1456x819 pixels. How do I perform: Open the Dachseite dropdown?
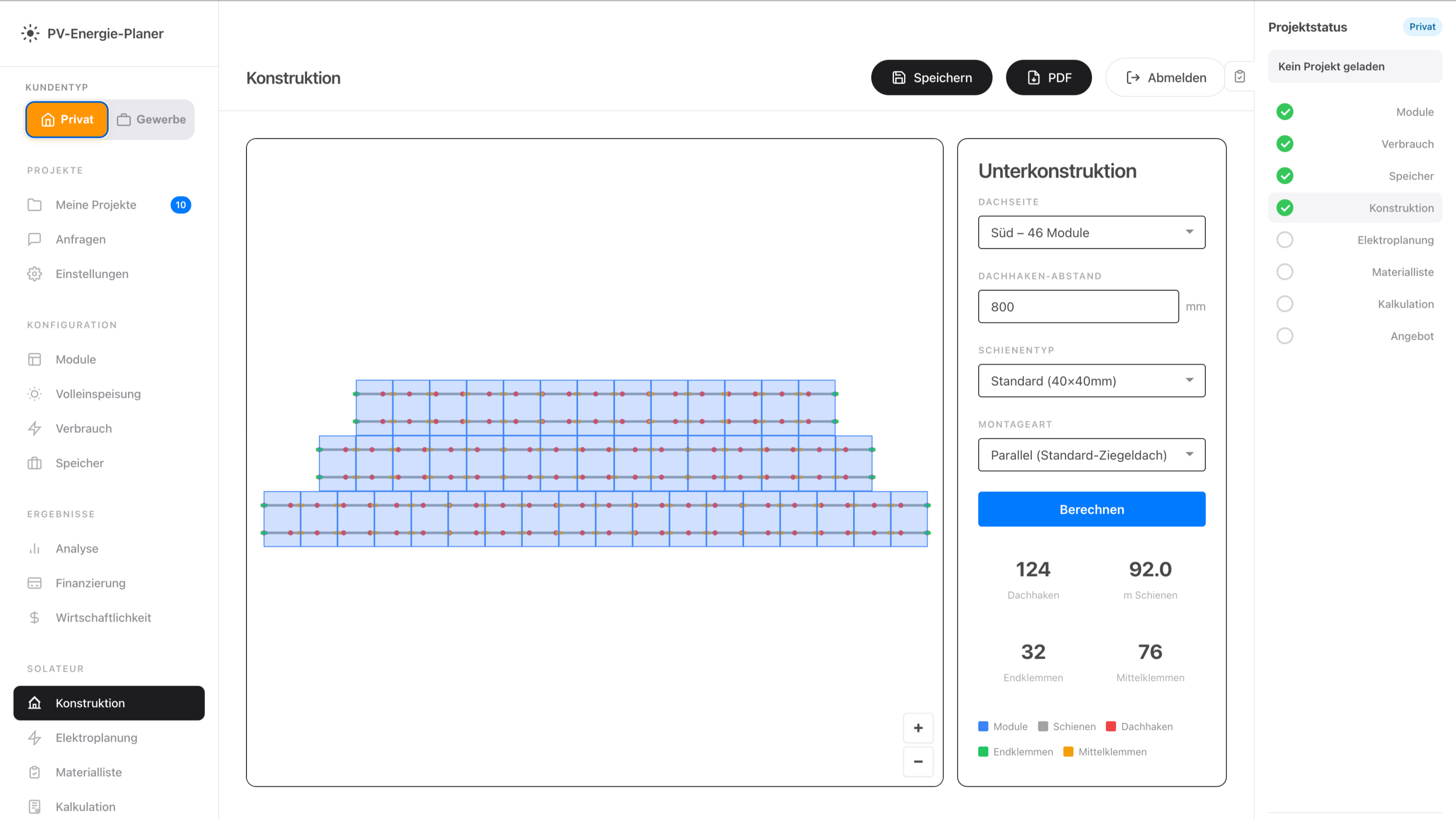1091,232
